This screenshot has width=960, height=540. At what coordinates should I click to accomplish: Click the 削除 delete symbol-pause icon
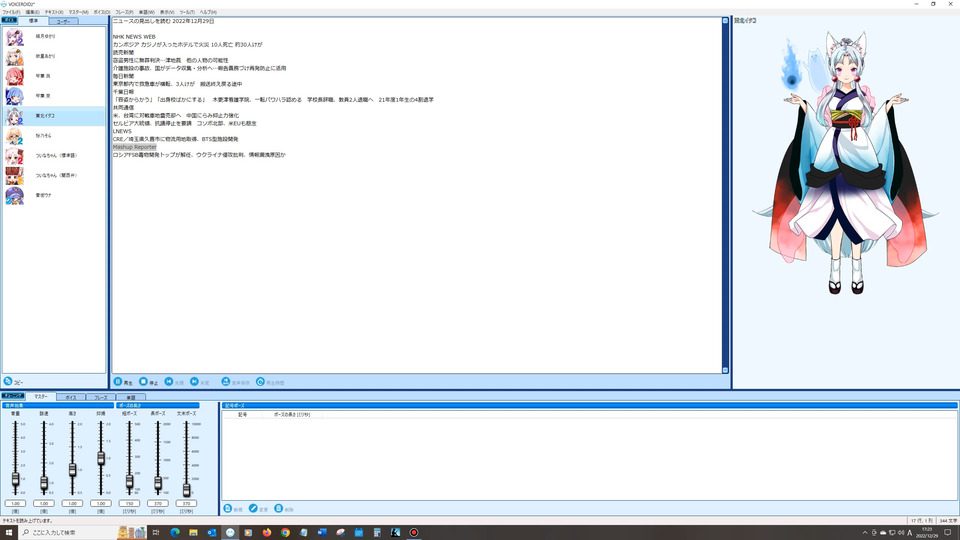pos(279,508)
